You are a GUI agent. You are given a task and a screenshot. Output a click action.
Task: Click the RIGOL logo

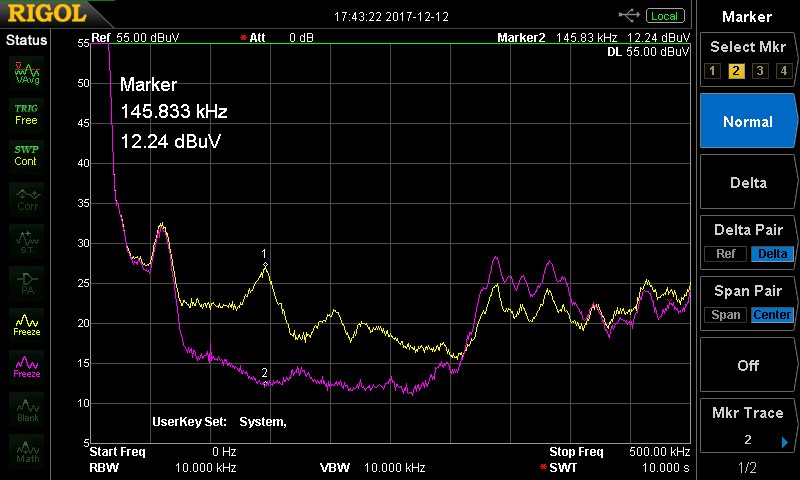47,14
